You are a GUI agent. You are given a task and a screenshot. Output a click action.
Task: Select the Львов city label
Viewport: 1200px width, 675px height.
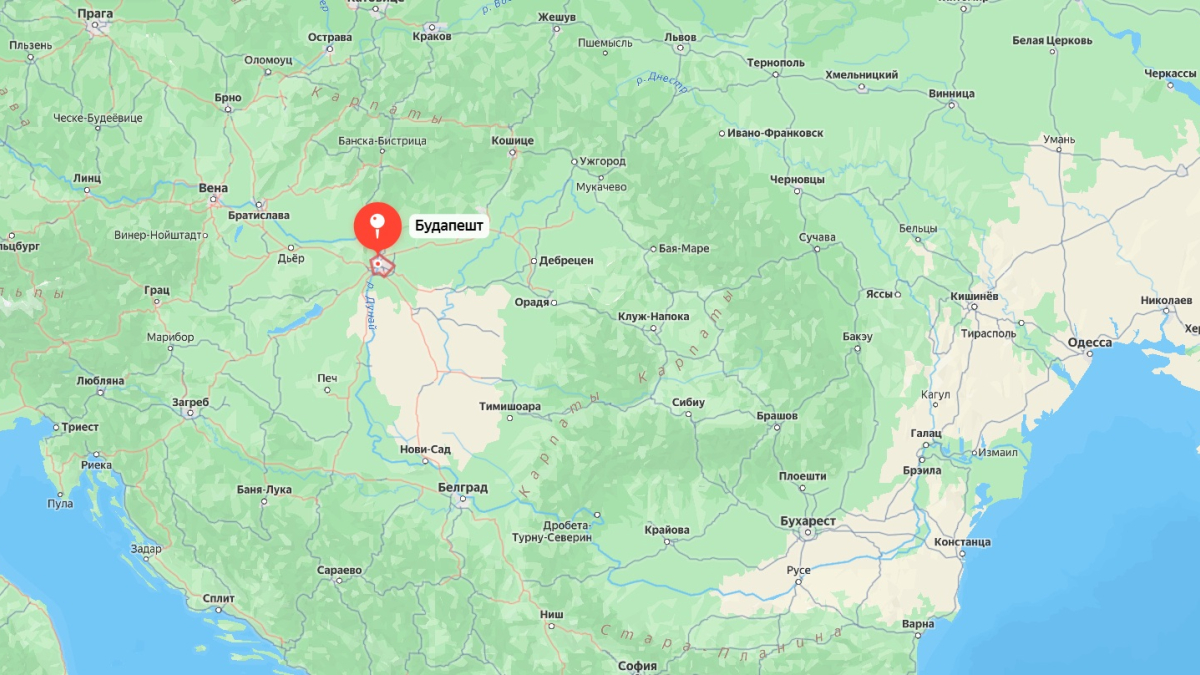click(680, 37)
